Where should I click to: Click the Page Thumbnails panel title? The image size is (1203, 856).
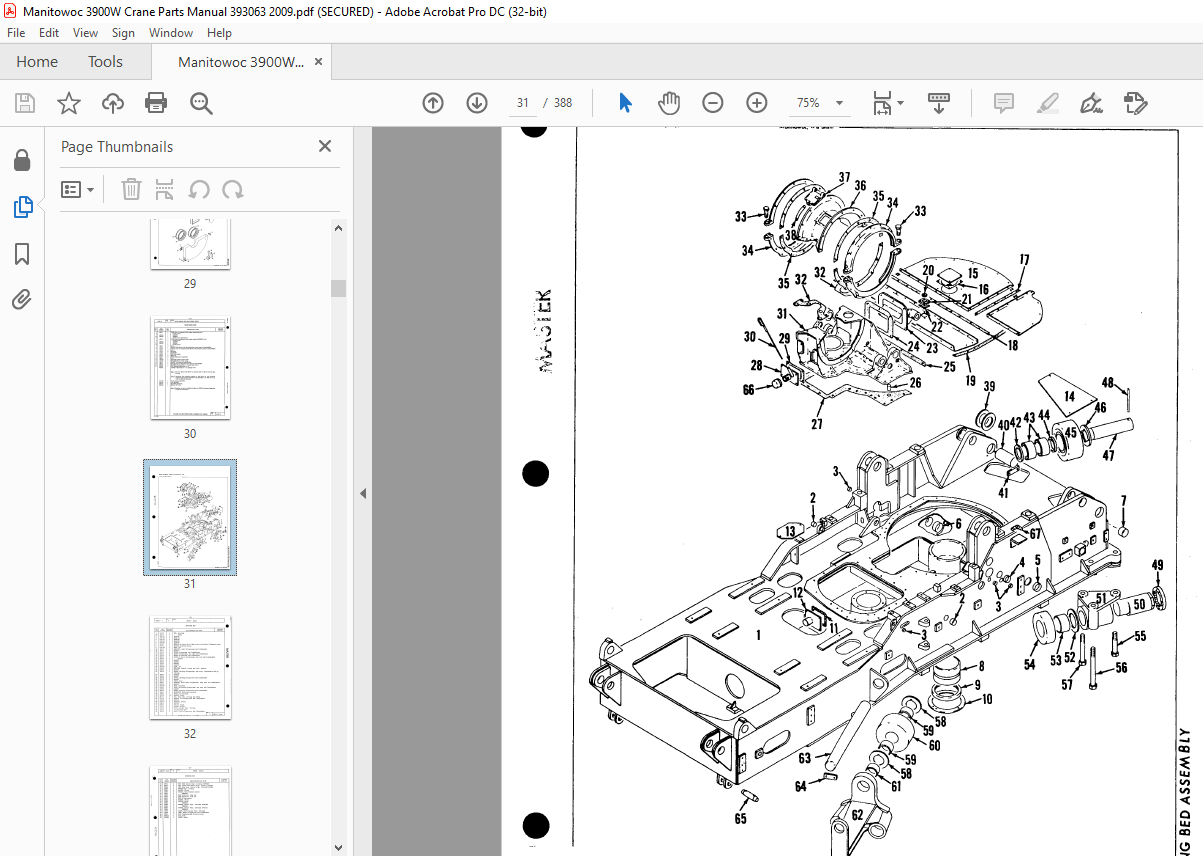click(117, 147)
